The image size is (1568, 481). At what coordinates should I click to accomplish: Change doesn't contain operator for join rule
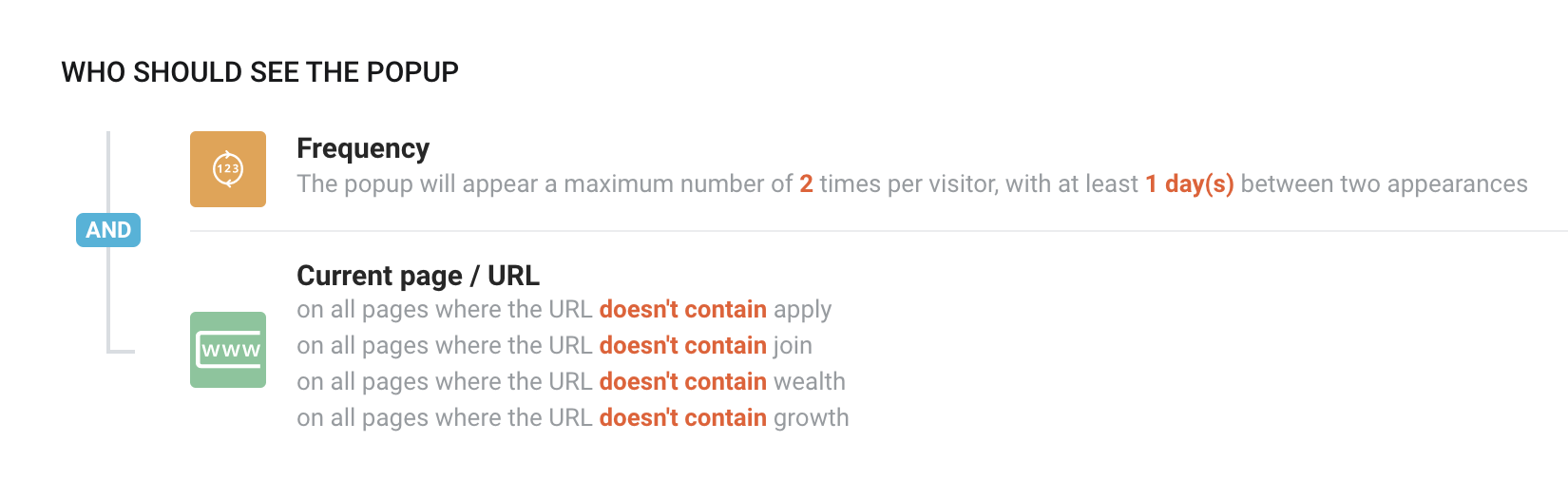tap(683, 345)
